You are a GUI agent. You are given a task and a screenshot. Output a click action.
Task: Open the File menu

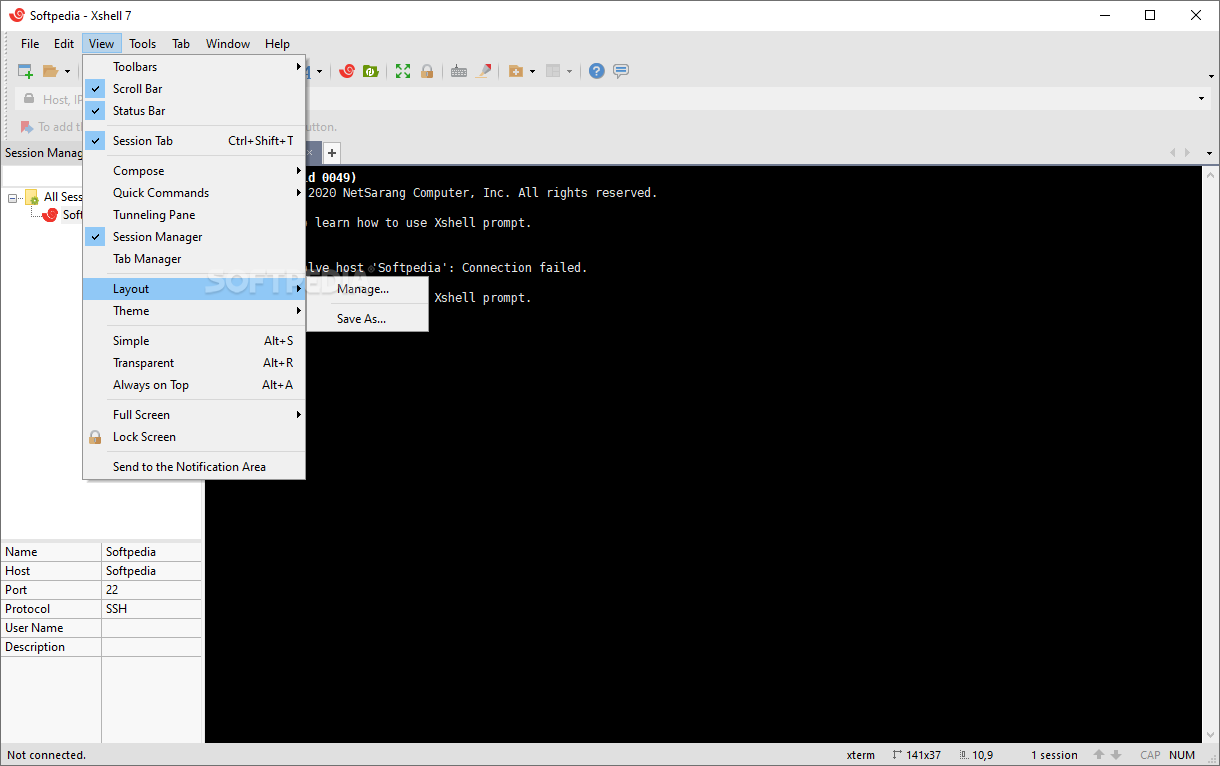[30, 43]
